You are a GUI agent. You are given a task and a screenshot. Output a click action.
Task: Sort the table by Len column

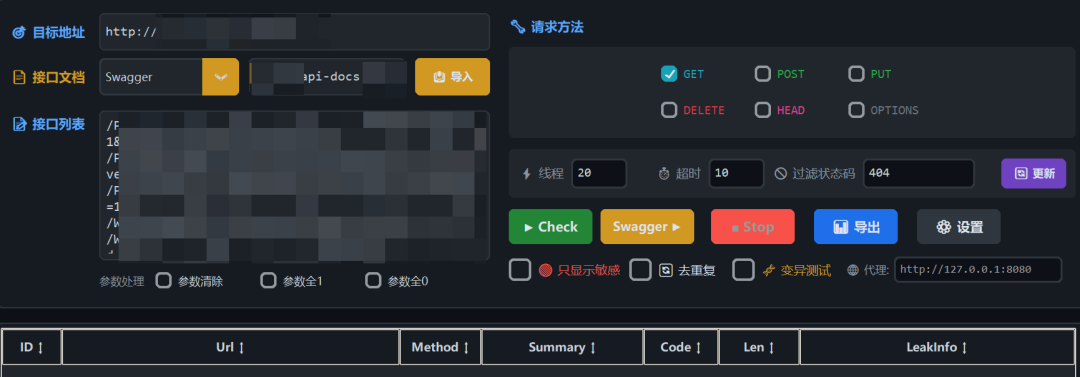click(758, 347)
